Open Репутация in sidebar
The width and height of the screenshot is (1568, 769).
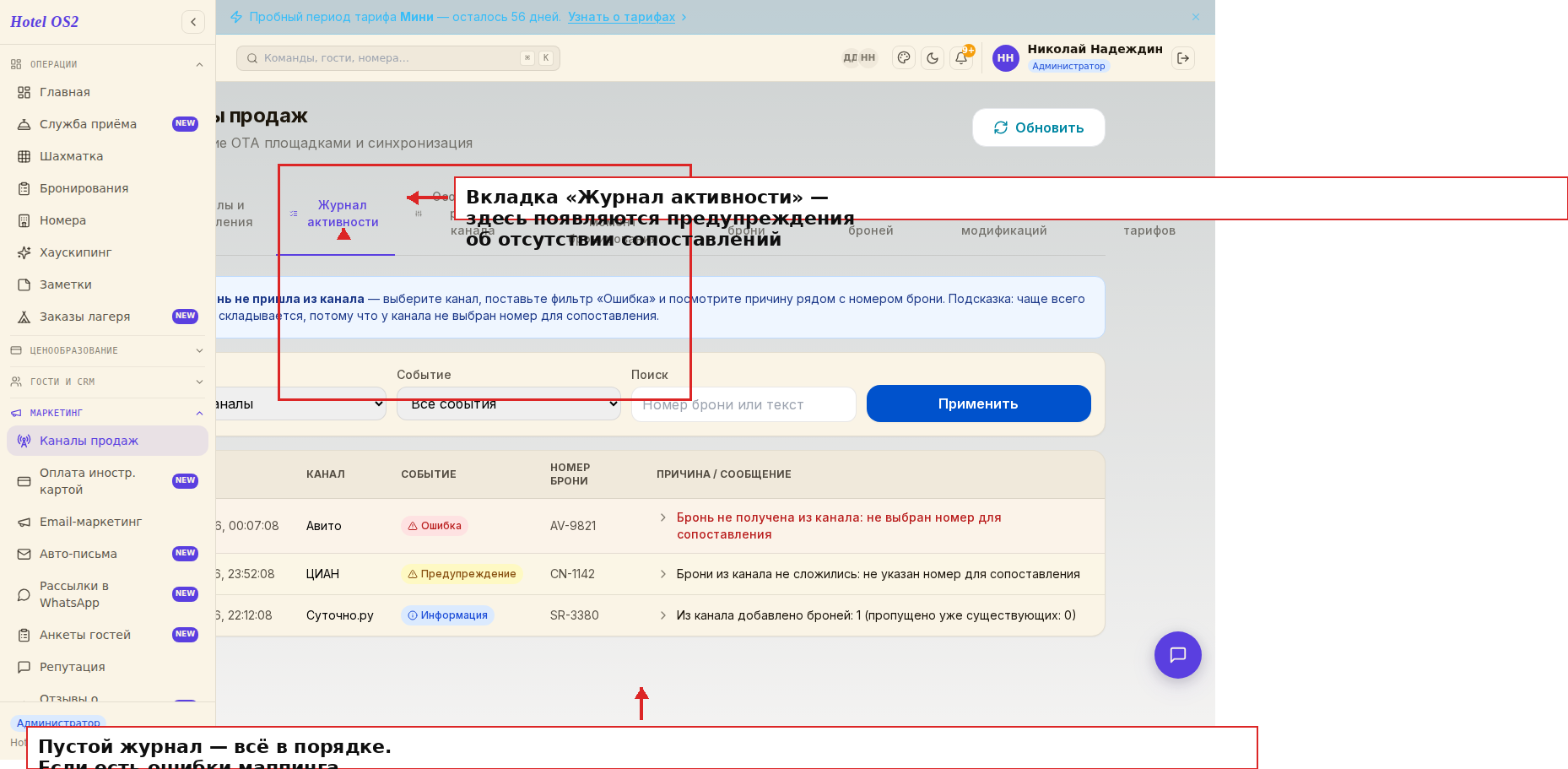click(107, 667)
